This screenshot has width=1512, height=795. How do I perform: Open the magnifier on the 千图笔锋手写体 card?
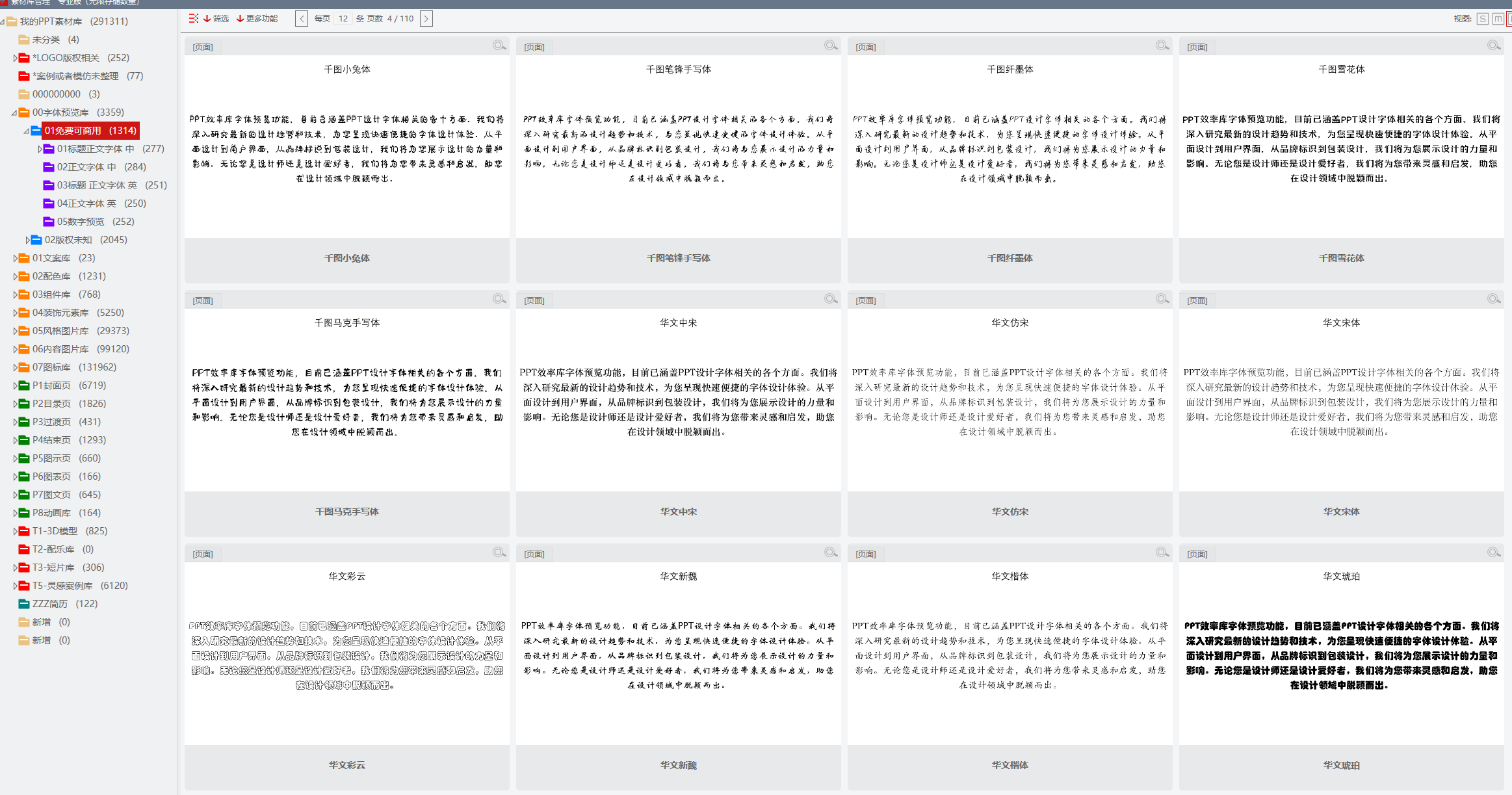pyautogui.click(x=831, y=46)
